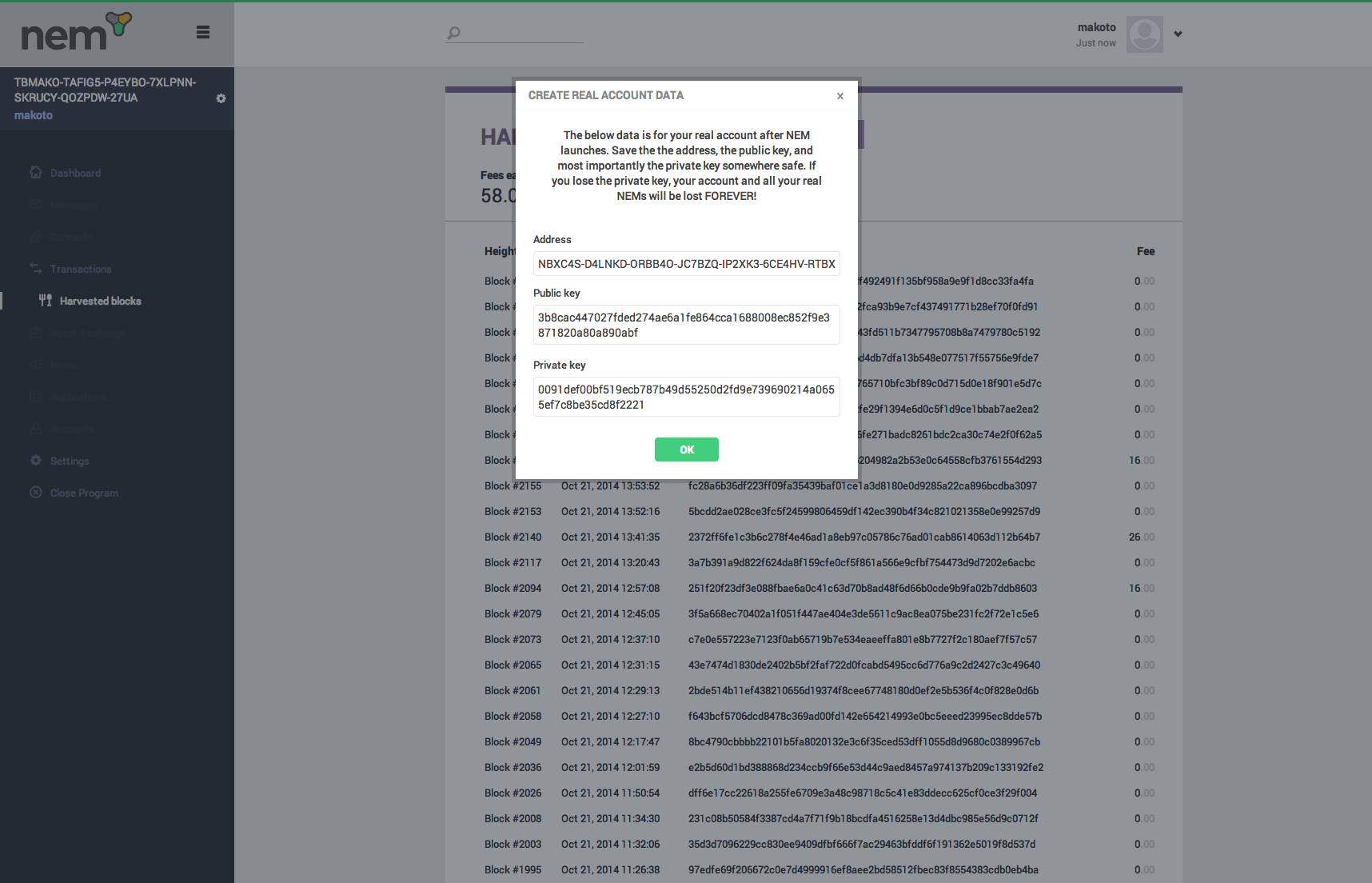The image size is (1372, 883).
Task: Open account settings gear next to the address
Action: (221, 98)
